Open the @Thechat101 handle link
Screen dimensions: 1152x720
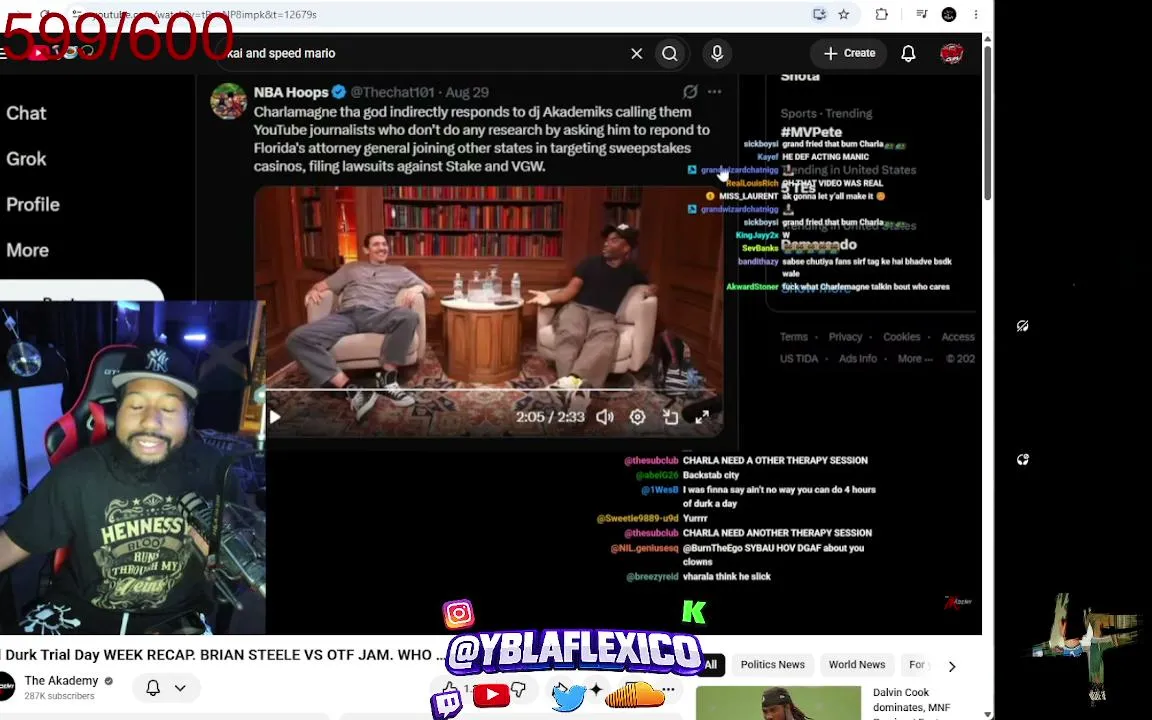[392, 93]
